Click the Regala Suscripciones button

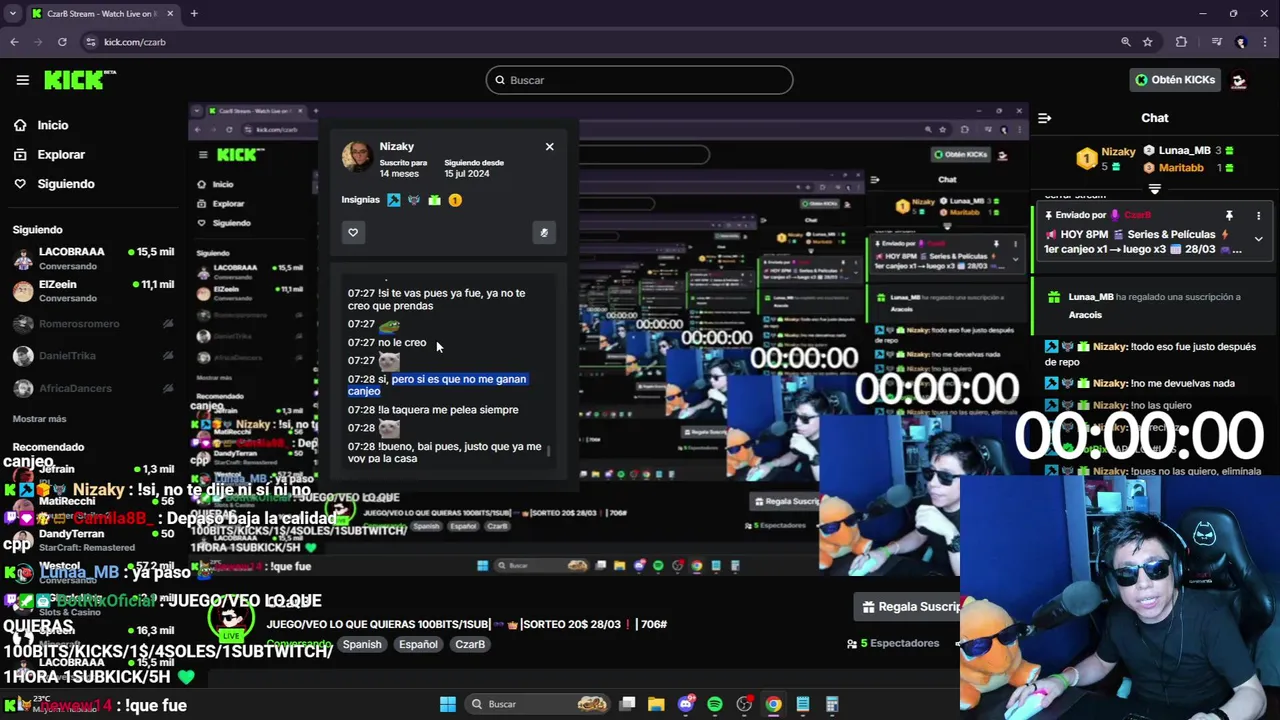coord(908,606)
